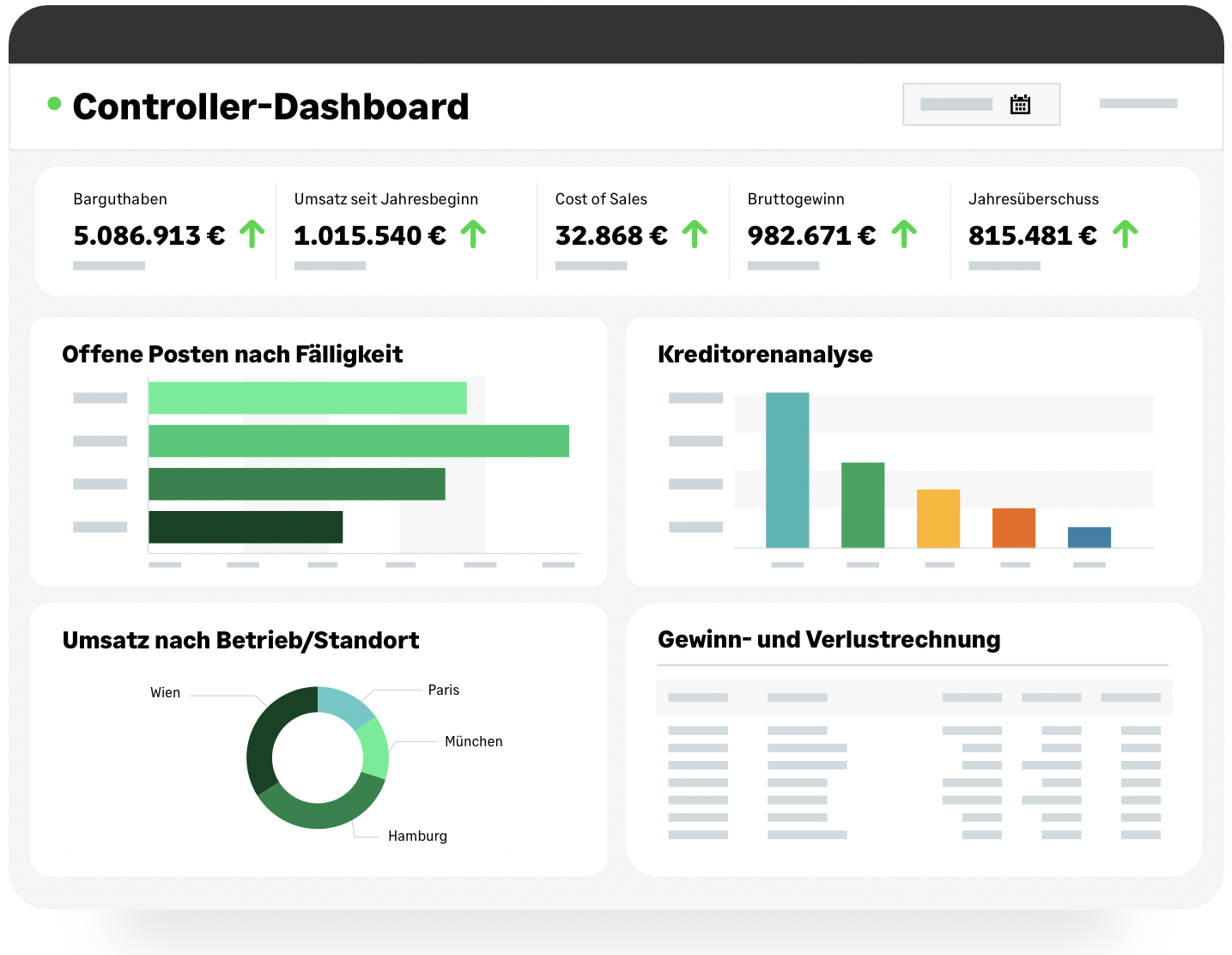The width and height of the screenshot is (1232, 955).
Task: Open the date range selector field
Action: (x=957, y=105)
